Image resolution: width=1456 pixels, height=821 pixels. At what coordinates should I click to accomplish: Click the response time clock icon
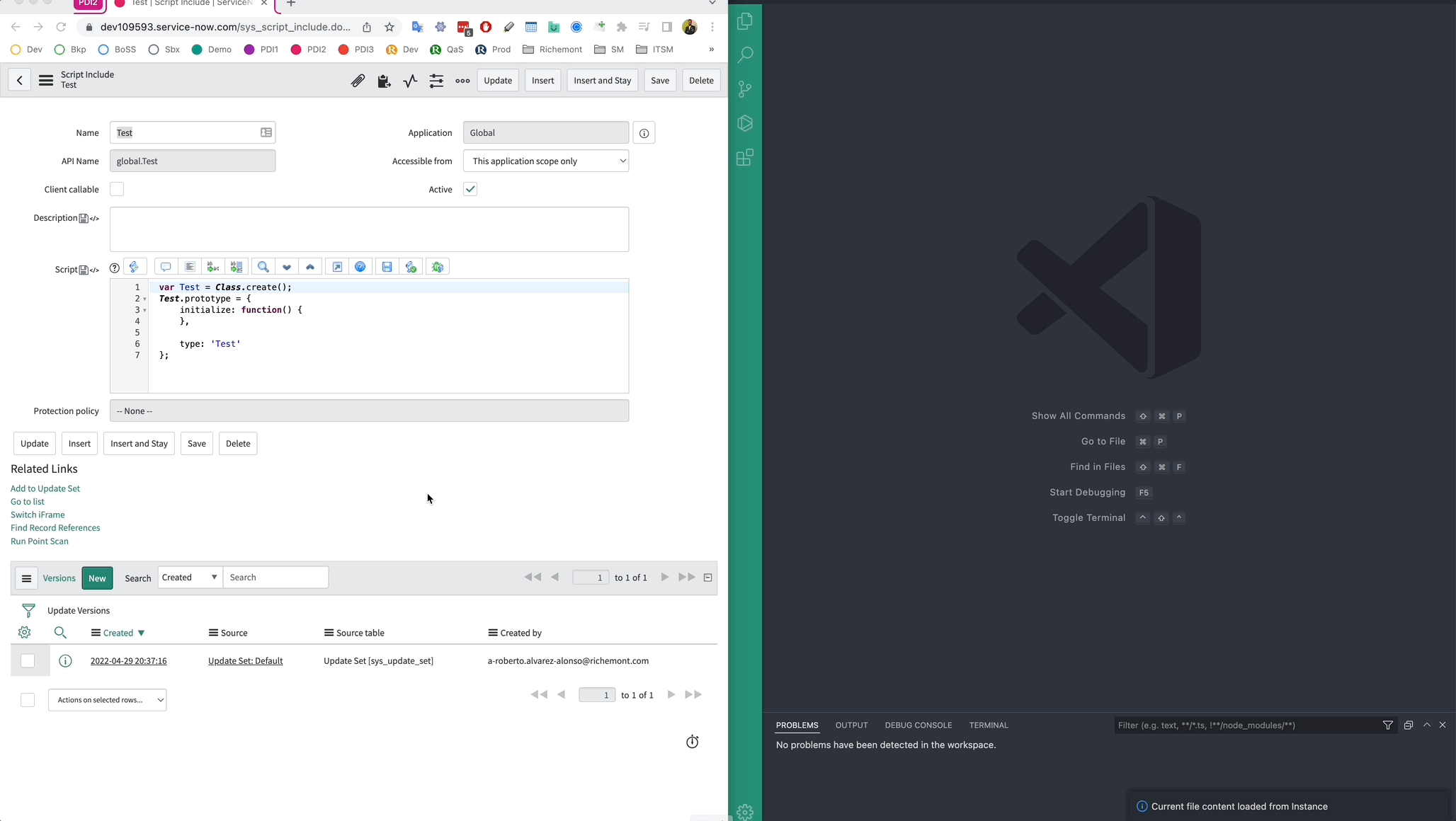coord(693,742)
